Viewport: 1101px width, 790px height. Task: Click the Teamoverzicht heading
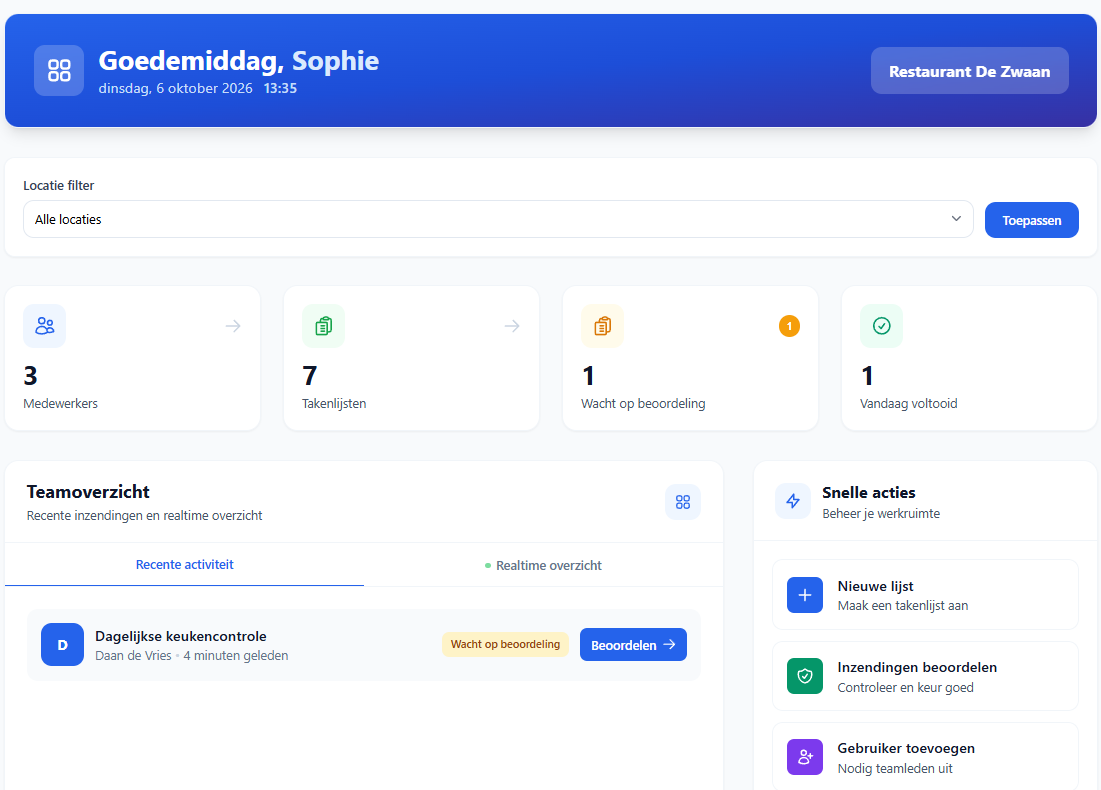coord(88,492)
